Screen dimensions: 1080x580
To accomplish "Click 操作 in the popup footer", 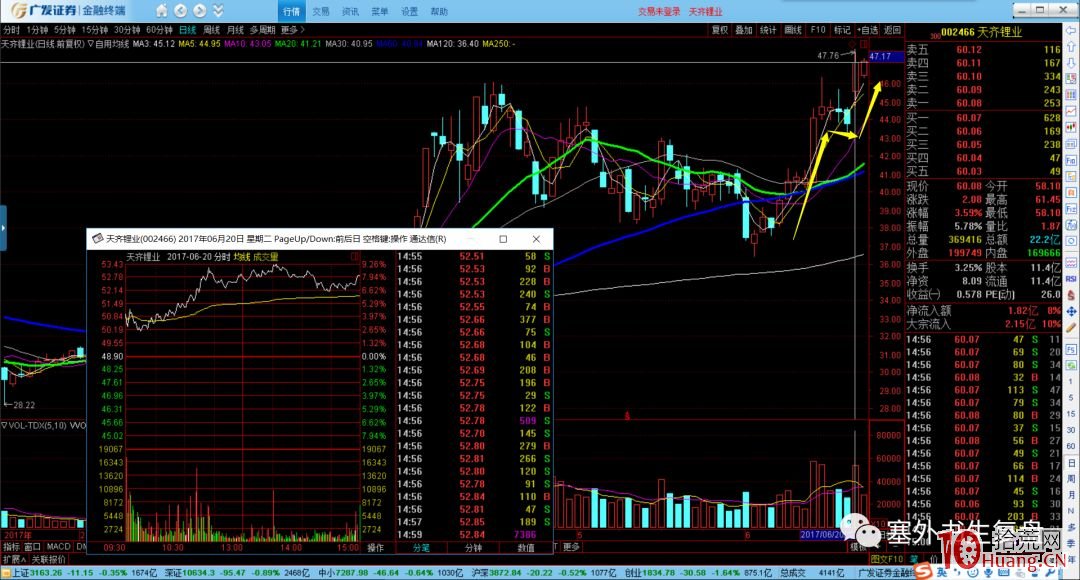I will 375,548.
